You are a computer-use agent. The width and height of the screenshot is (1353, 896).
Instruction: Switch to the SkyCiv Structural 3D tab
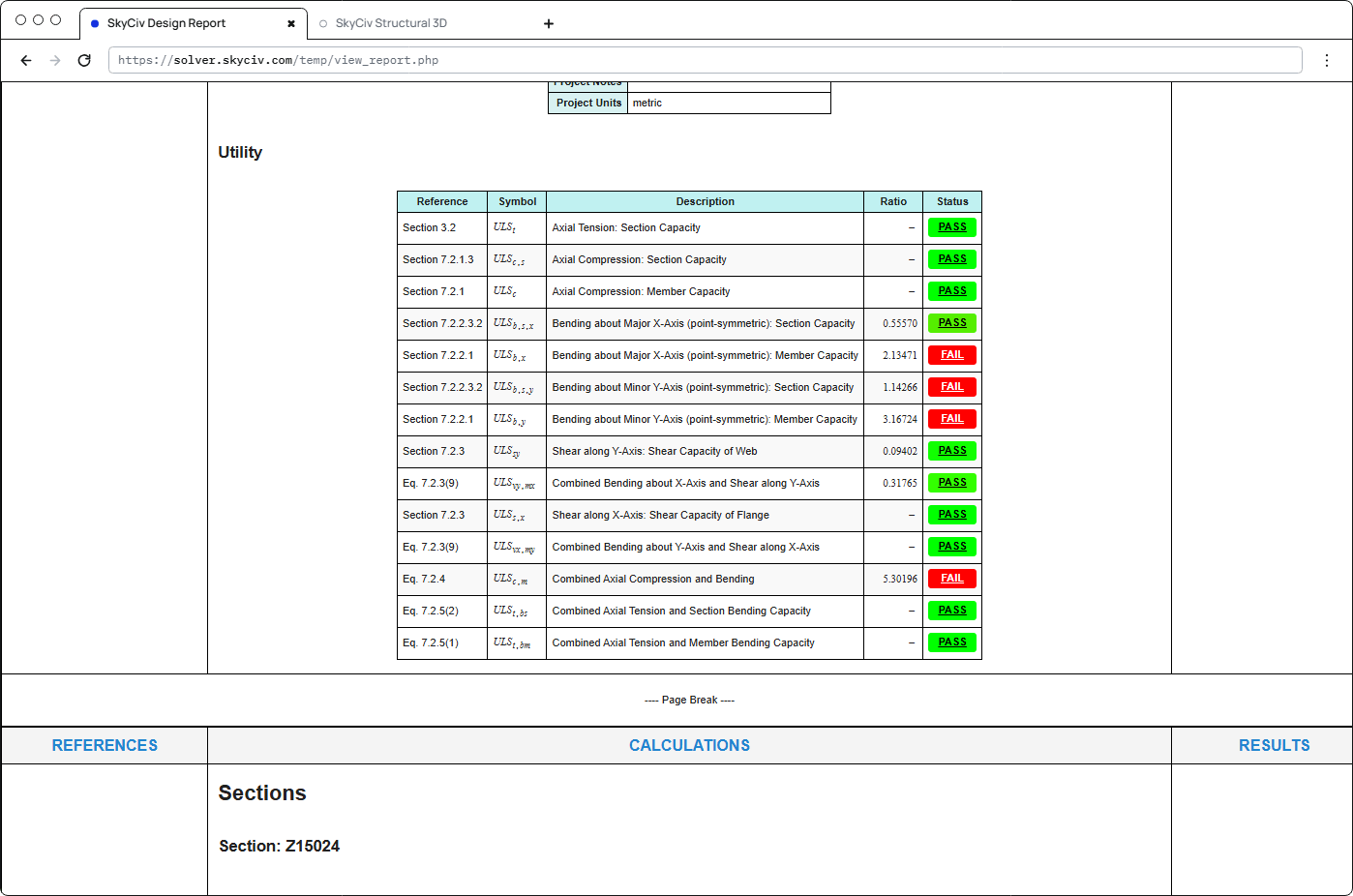click(391, 23)
